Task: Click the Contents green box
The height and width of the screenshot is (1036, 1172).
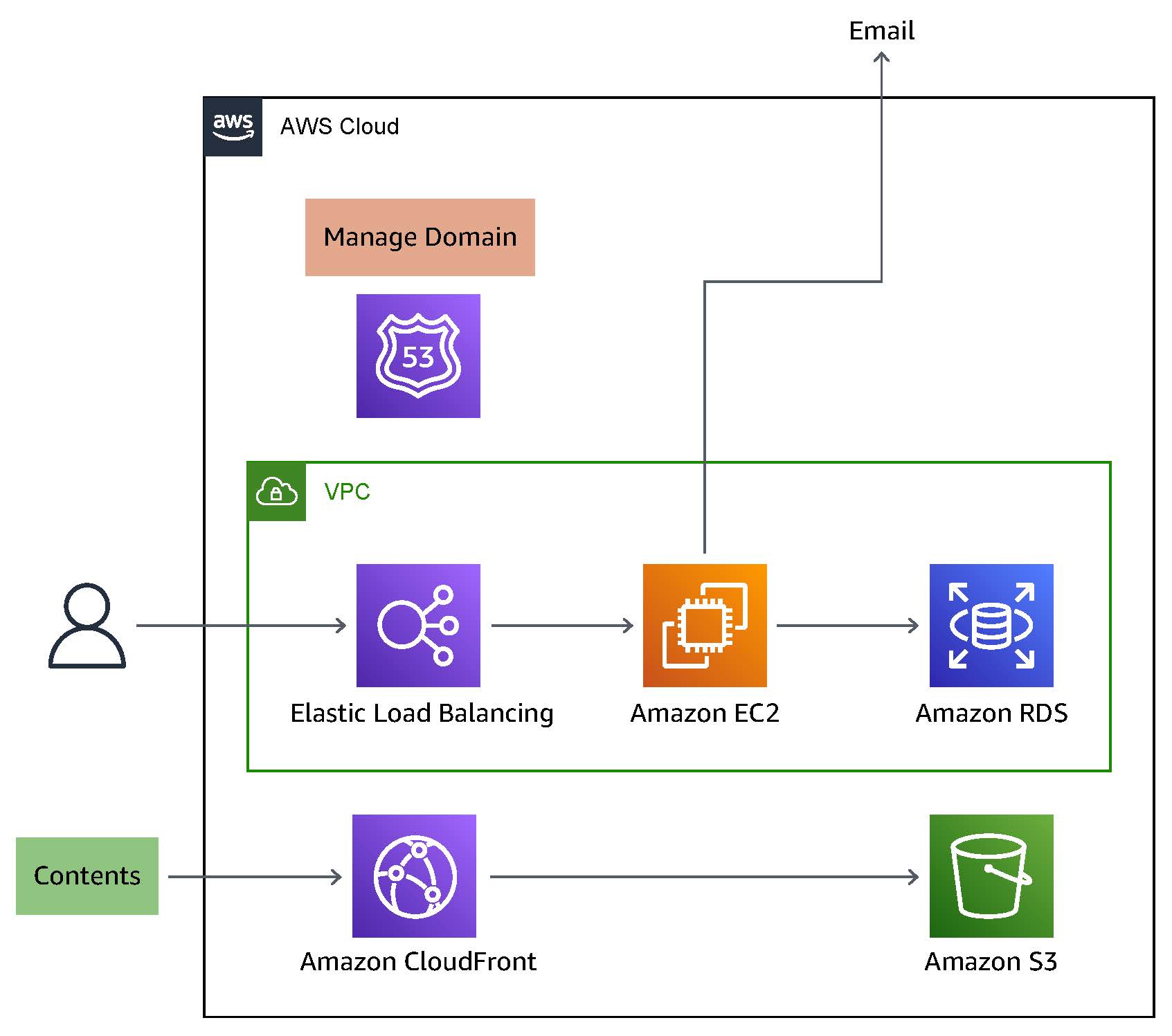Action: click(87, 875)
